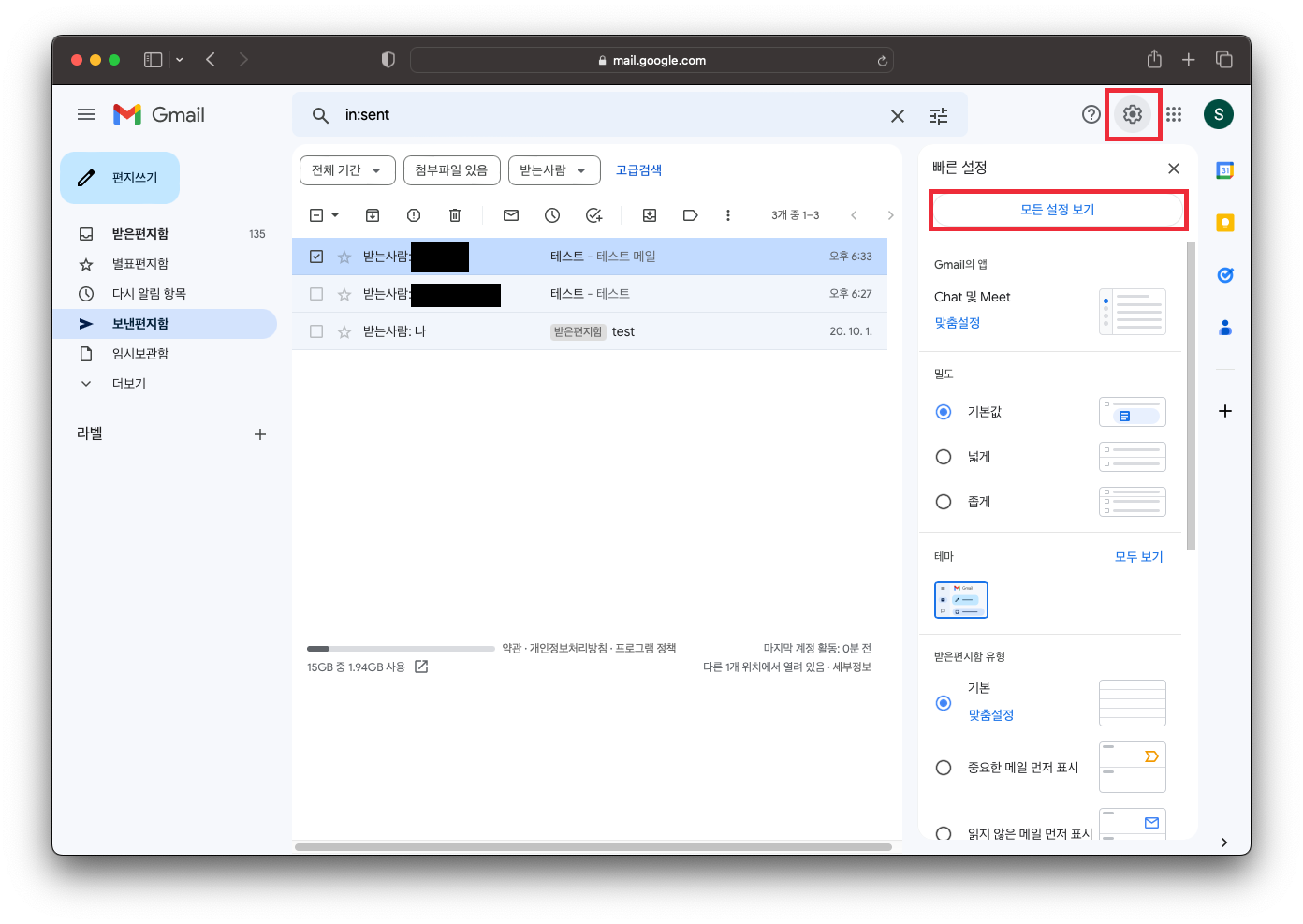Get add-ons with the plus icon
1303x924 pixels.
click(1224, 411)
